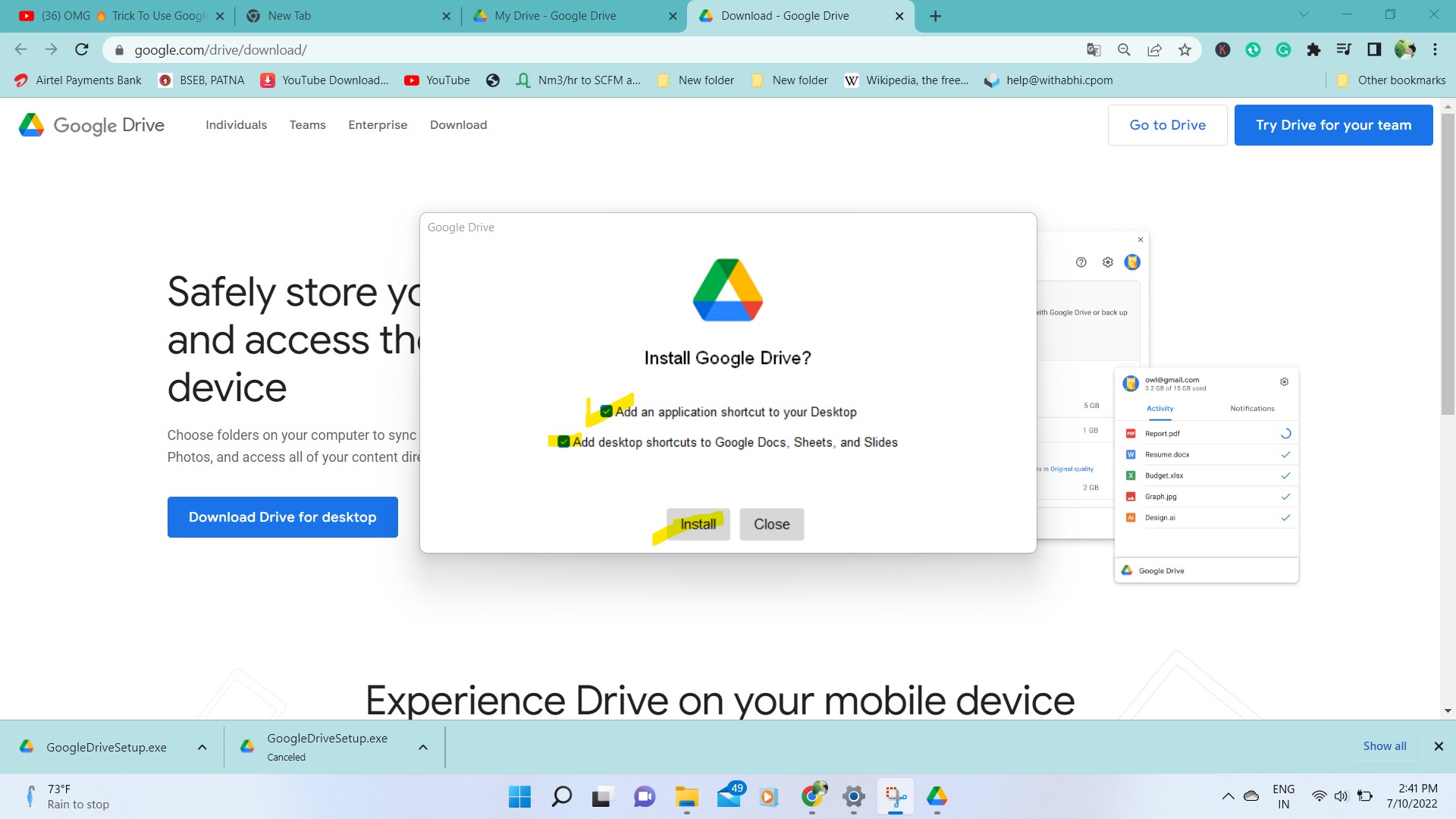The image size is (1456, 819).
Task: Click the page vertical scrollbar thumb
Action: point(1448,263)
